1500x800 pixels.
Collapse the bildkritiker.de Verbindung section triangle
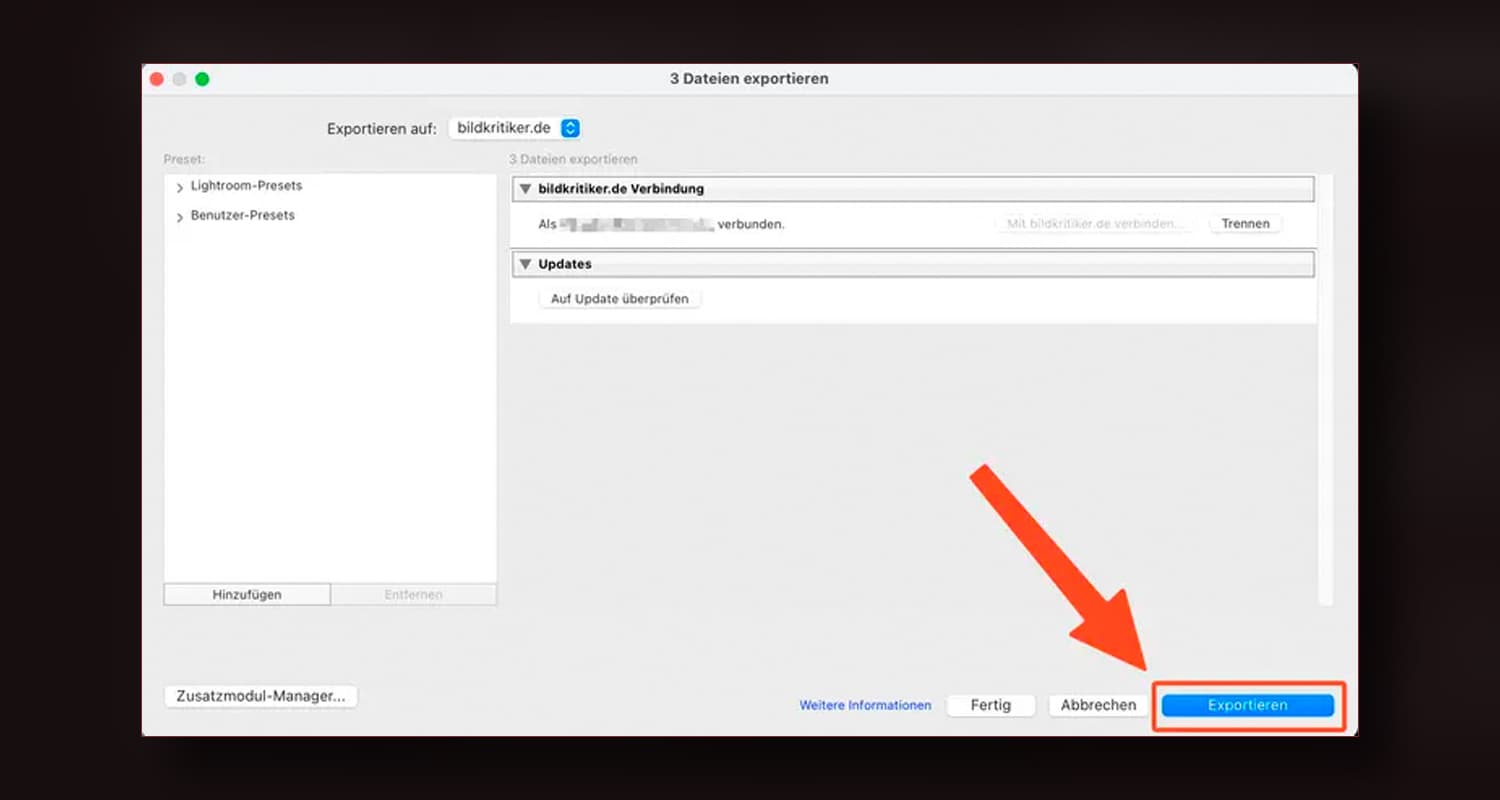coord(525,189)
